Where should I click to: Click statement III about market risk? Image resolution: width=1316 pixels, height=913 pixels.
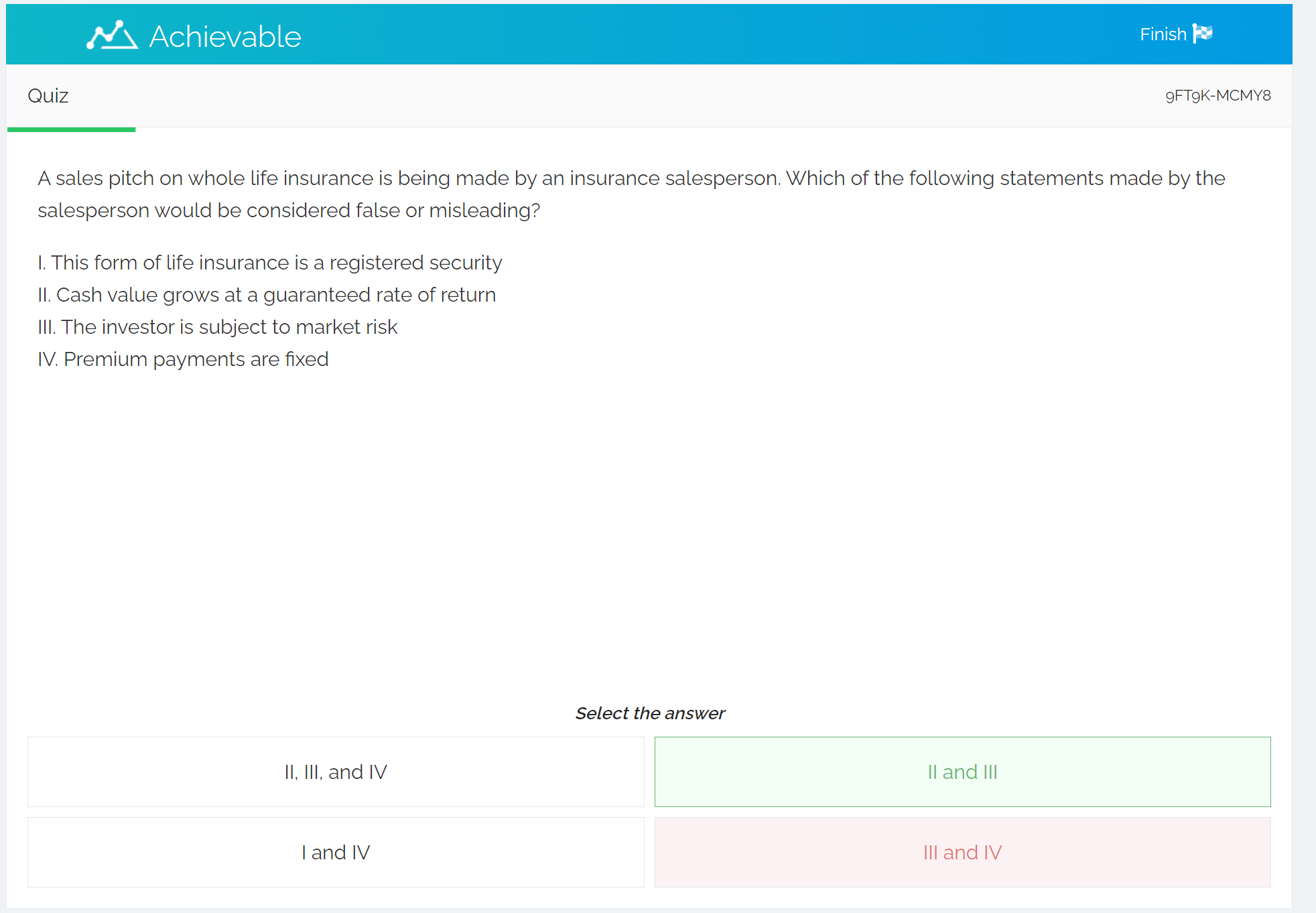(218, 327)
